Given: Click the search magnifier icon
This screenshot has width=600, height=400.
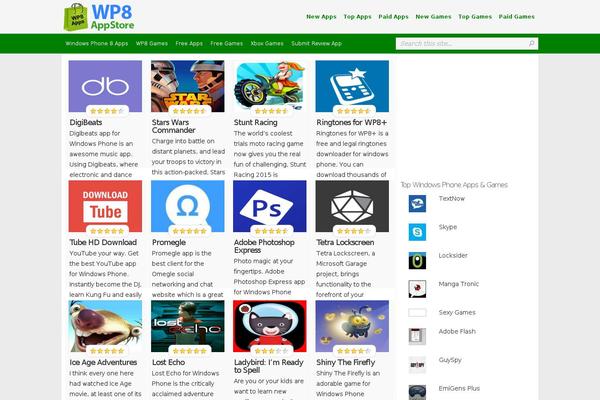Looking at the screenshot, I should click(532, 44).
